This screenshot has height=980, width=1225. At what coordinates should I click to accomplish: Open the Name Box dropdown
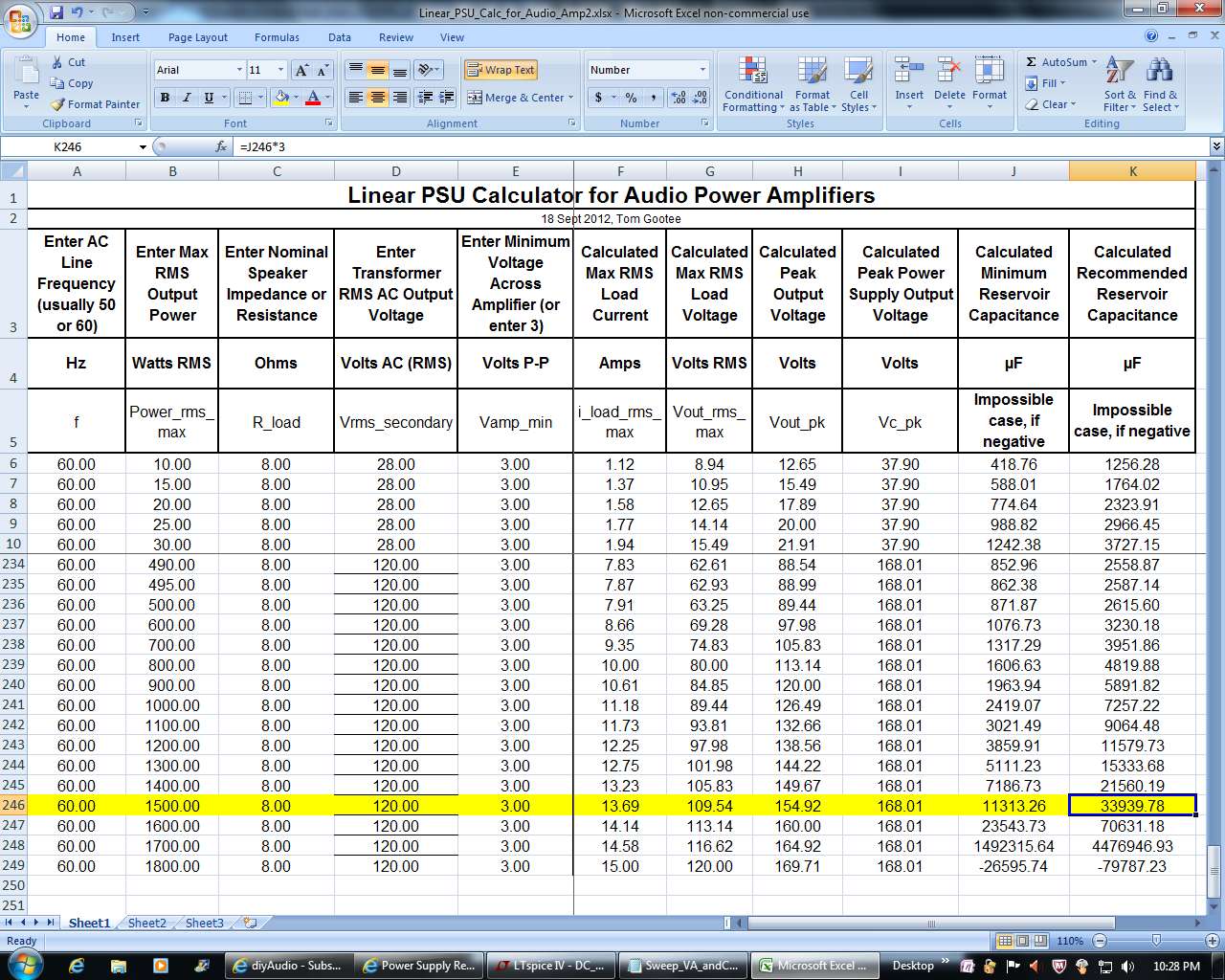(x=143, y=147)
